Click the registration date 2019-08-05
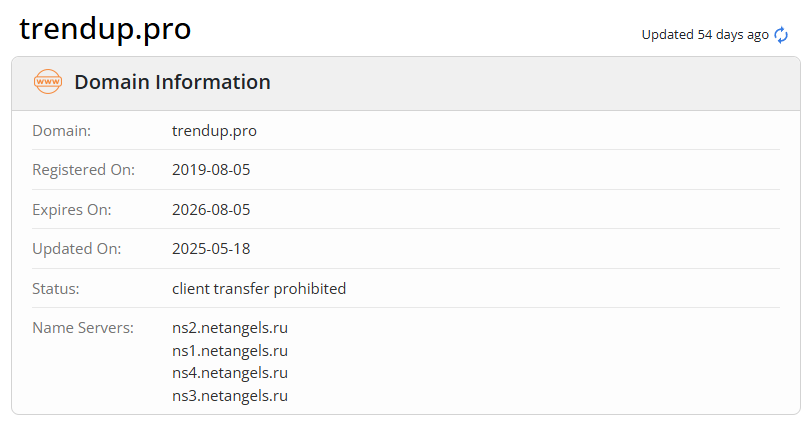Image resolution: width=803 pixels, height=421 pixels. point(211,170)
